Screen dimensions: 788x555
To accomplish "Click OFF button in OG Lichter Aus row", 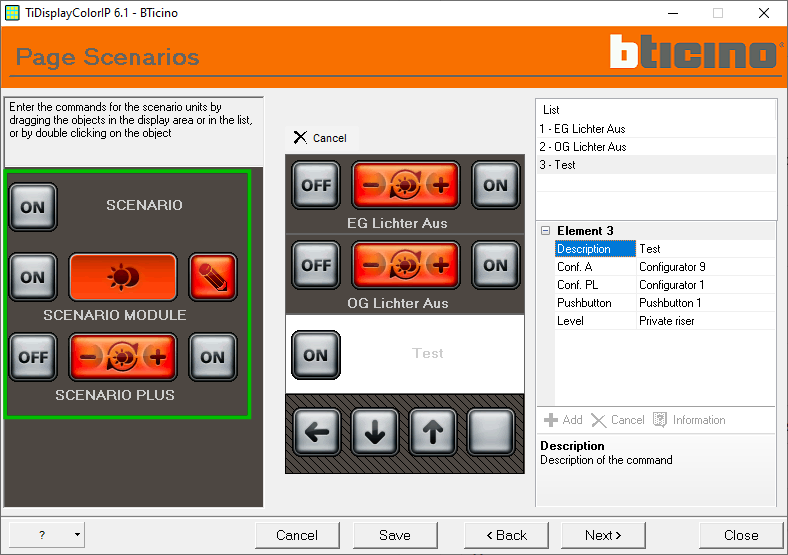I will 316,265.
